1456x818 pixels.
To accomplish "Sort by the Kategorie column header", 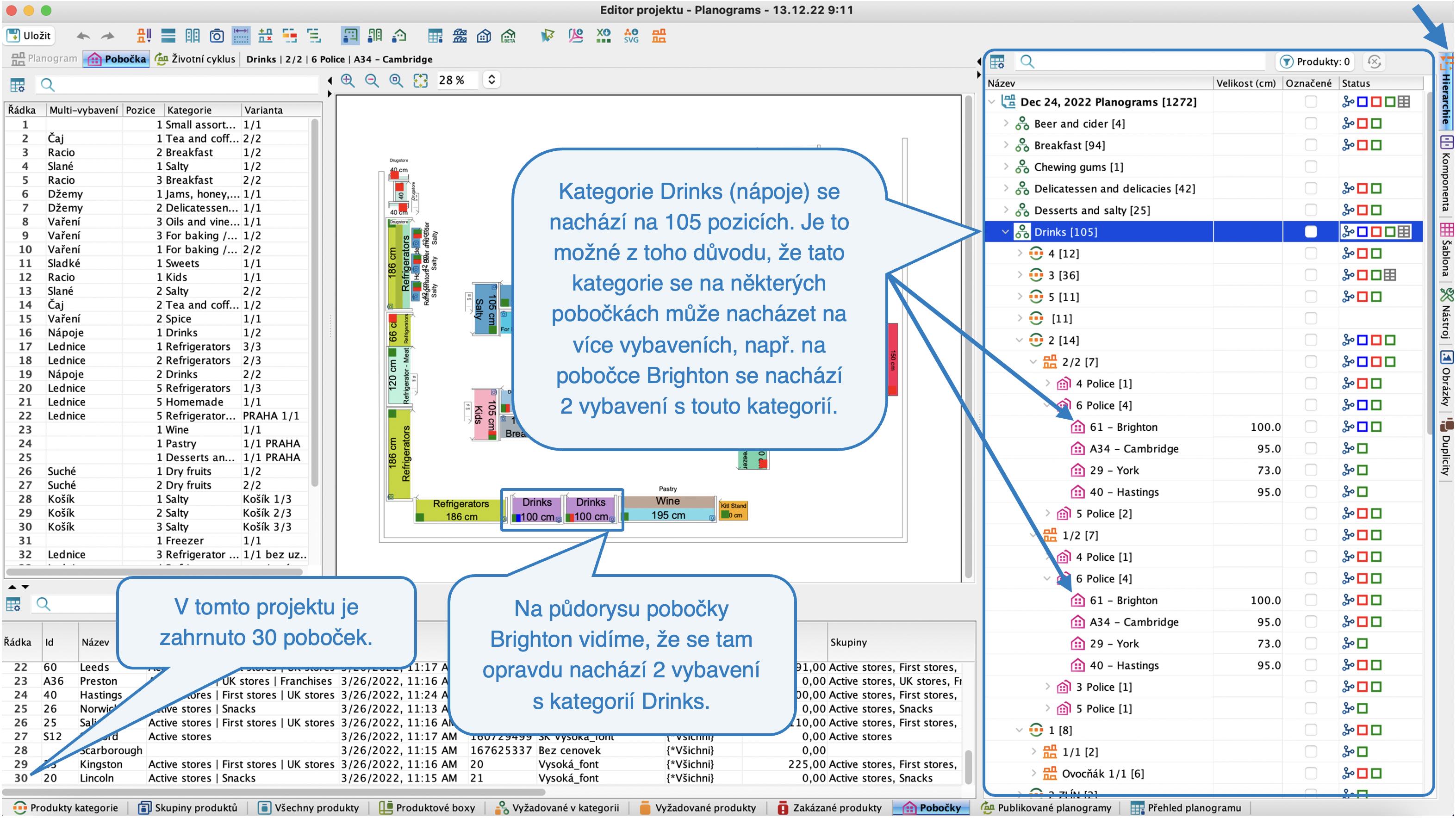I will 202,110.
